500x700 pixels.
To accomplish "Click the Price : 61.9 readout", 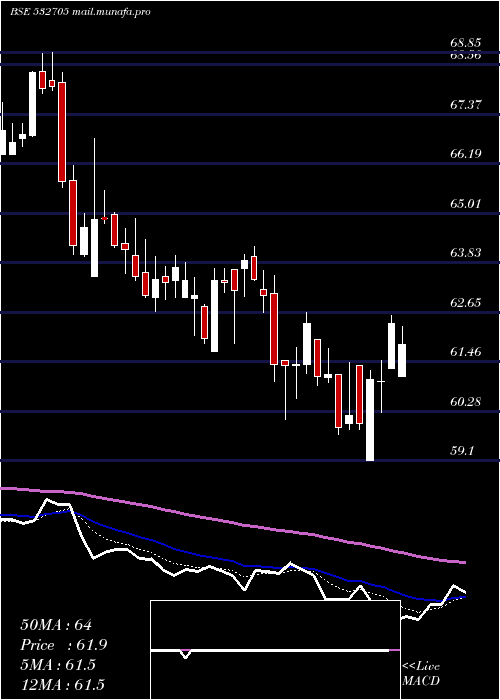I will 63,645.
